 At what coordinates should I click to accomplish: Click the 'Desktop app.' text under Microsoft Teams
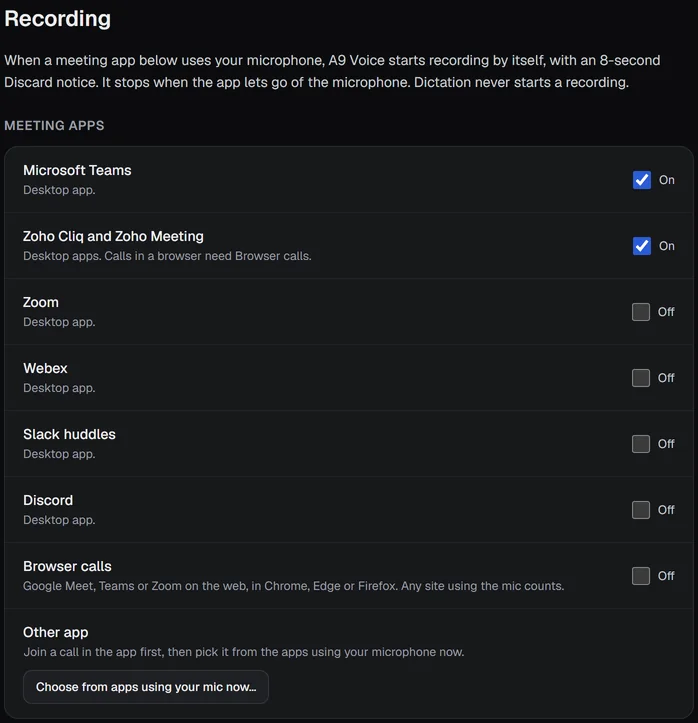tap(59, 190)
